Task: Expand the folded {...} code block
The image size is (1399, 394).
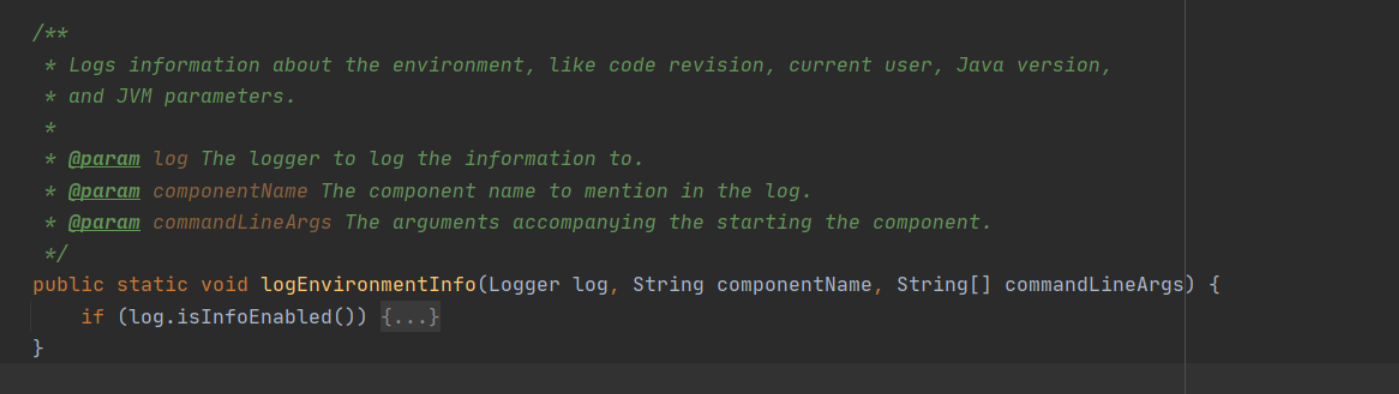Action: [x=410, y=317]
